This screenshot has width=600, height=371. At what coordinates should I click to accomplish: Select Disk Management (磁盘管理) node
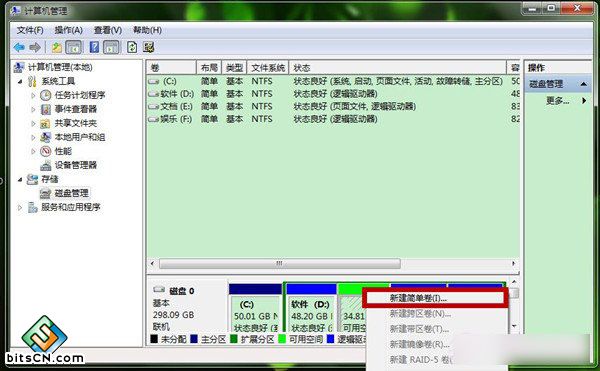pos(72,193)
